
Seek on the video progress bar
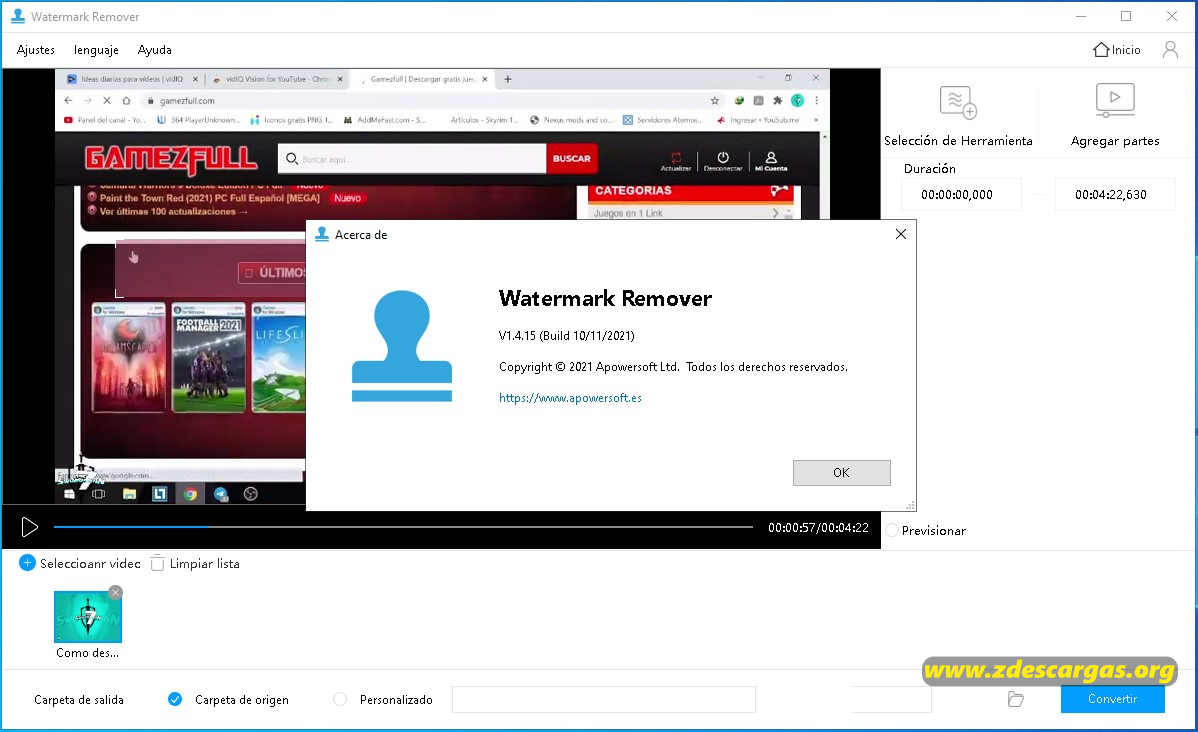pos(403,527)
